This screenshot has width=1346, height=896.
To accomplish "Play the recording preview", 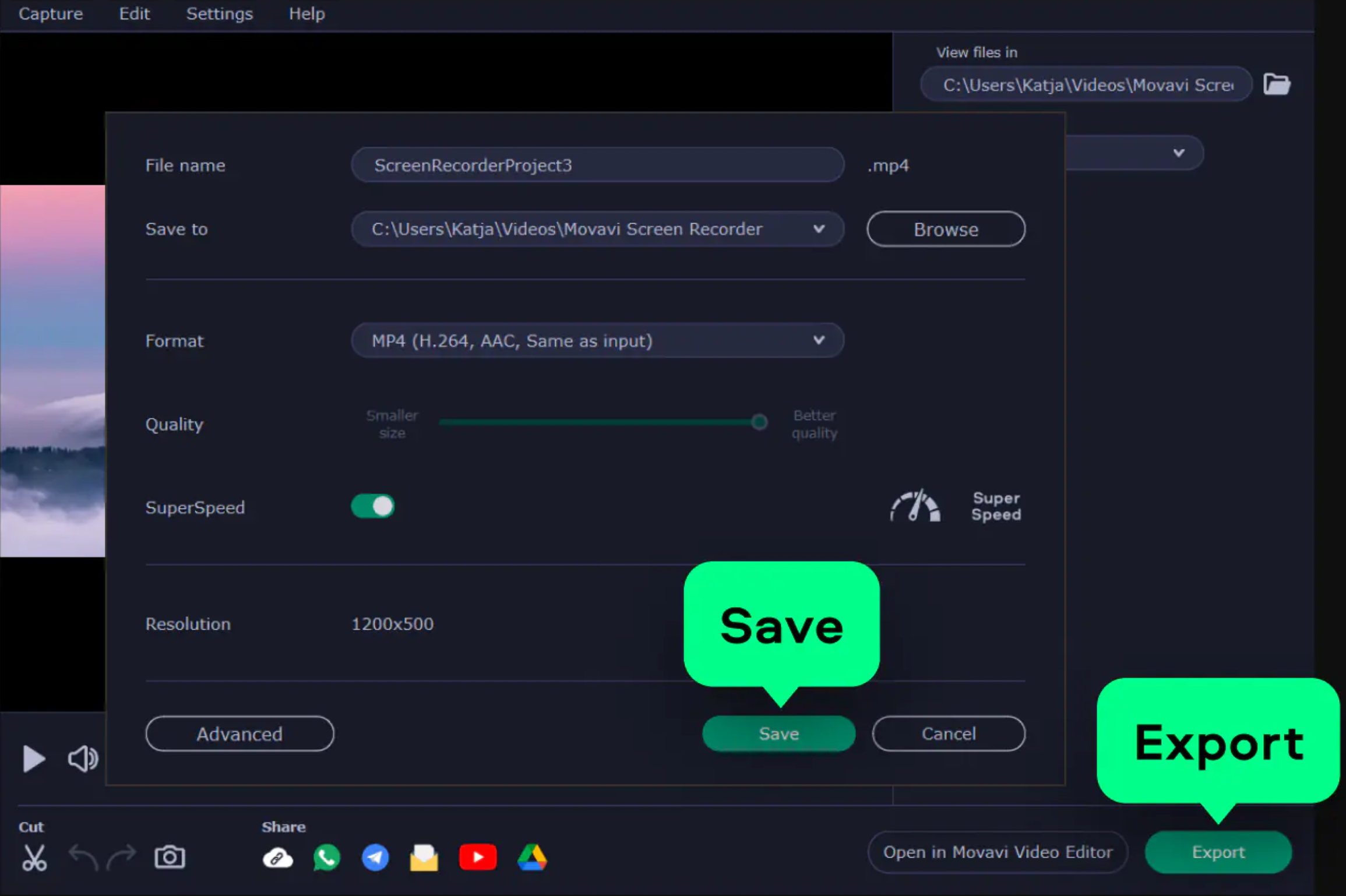I will click(34, 759).
